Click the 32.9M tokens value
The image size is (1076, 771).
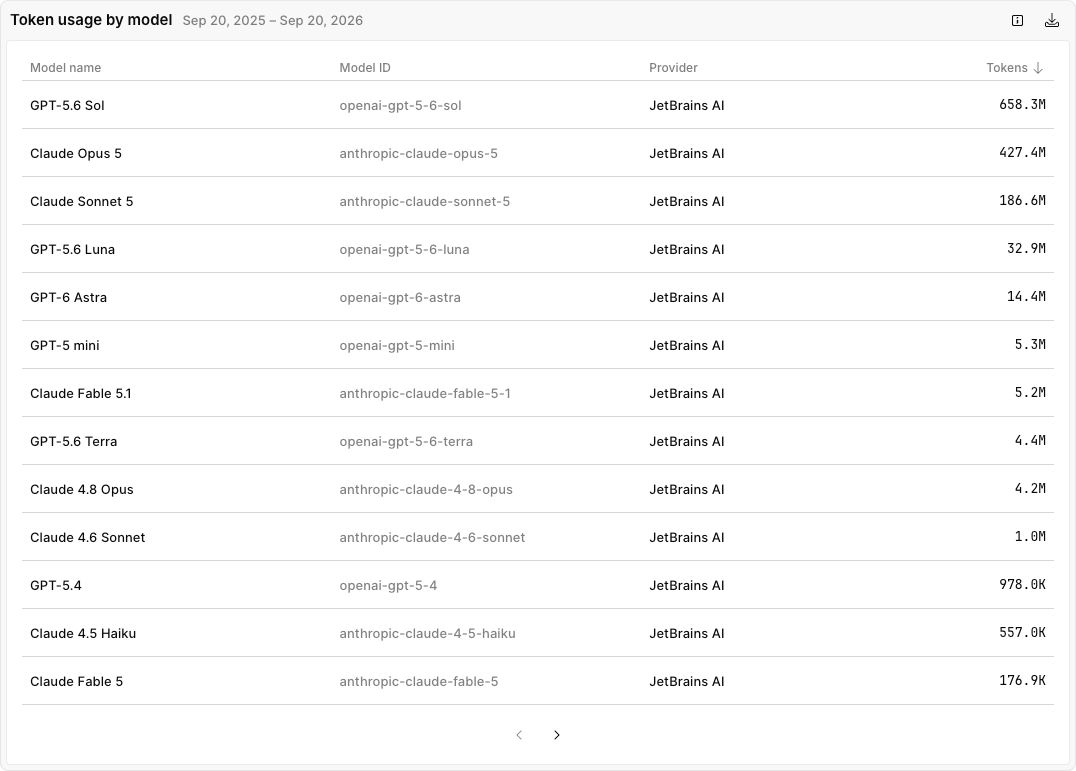[x=1027, y=249]
